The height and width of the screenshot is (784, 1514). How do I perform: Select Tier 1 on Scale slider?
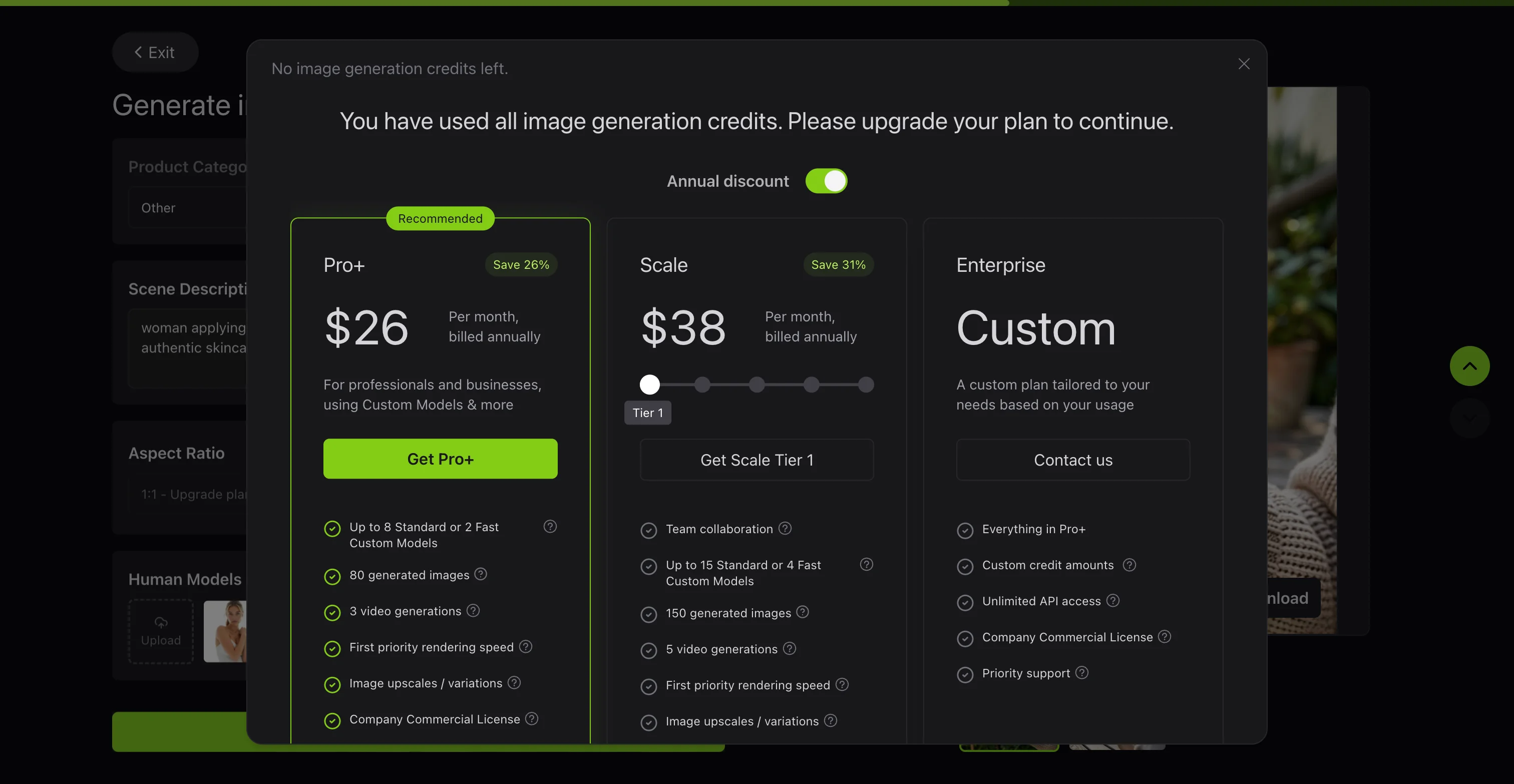point(649,384)
